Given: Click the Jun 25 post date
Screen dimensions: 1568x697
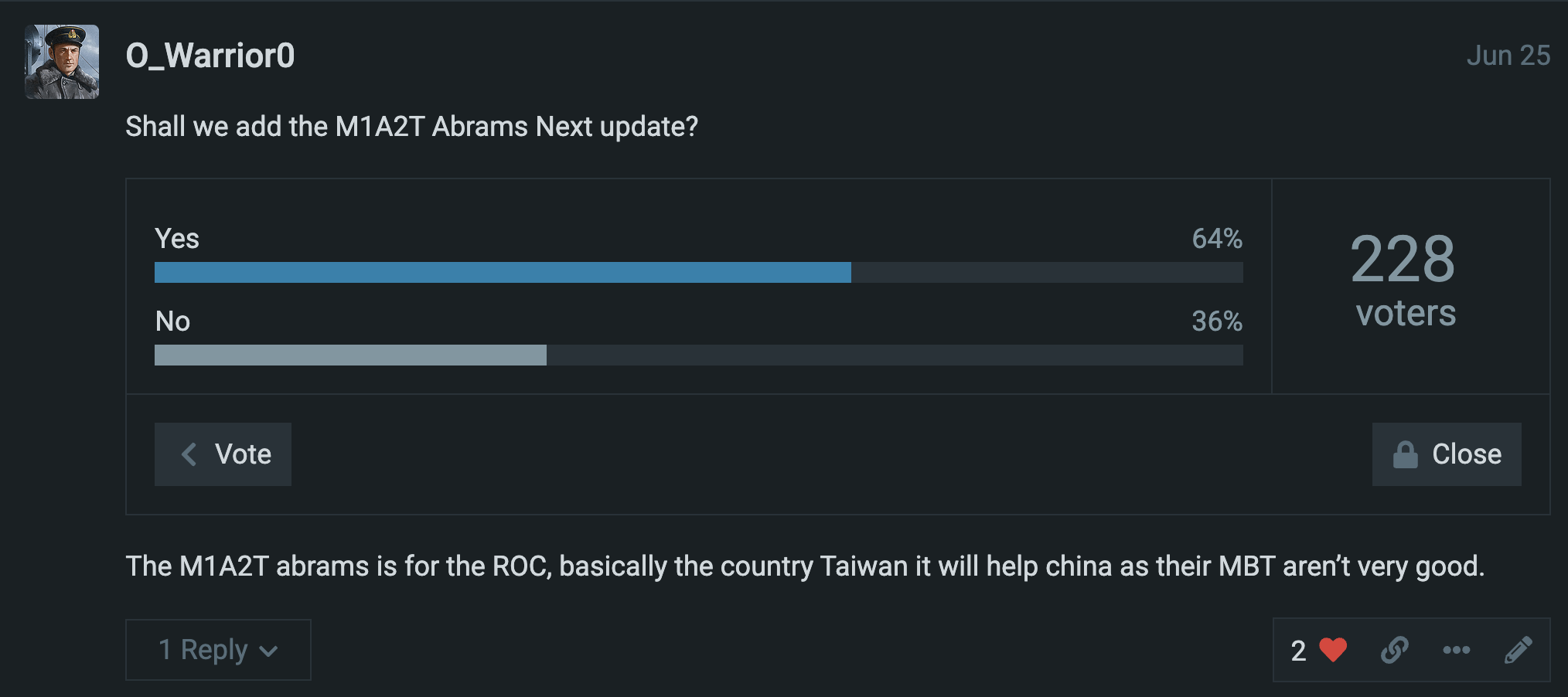Looking at the screenshot, I should coord(1508,56).
